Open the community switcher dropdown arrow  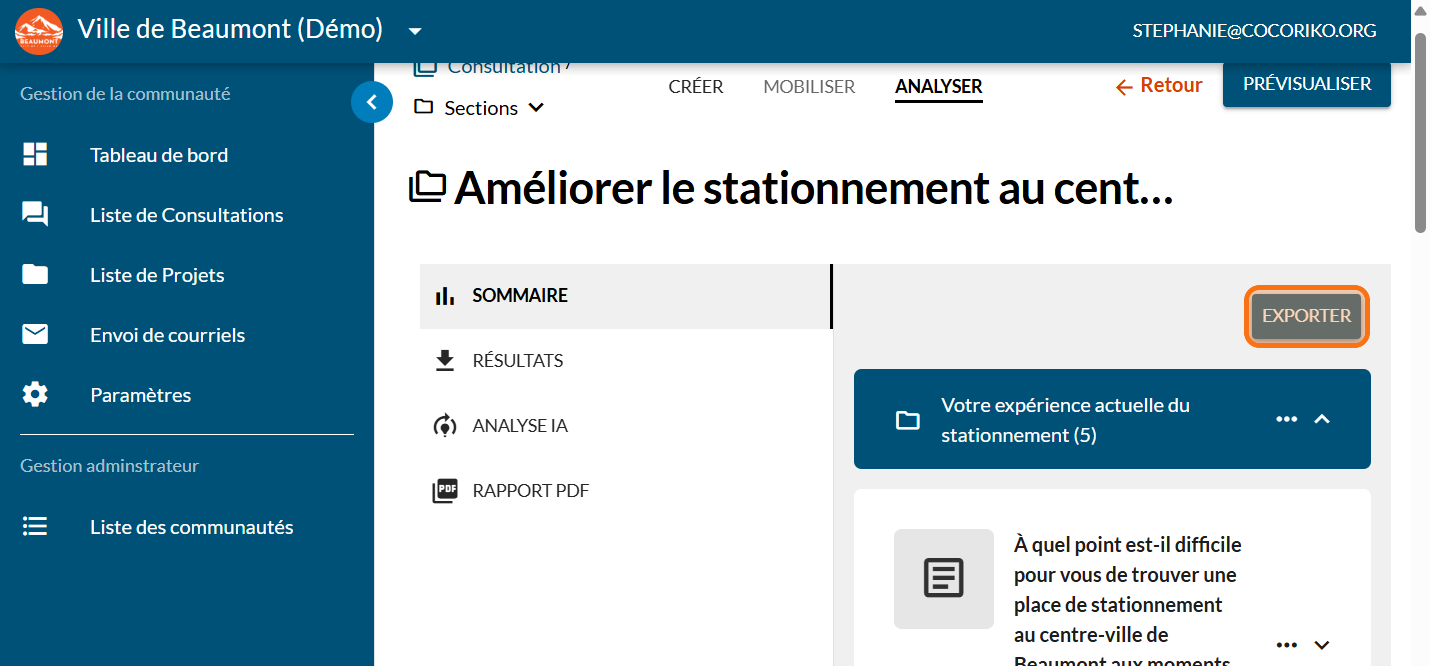[x=415, y=32]
